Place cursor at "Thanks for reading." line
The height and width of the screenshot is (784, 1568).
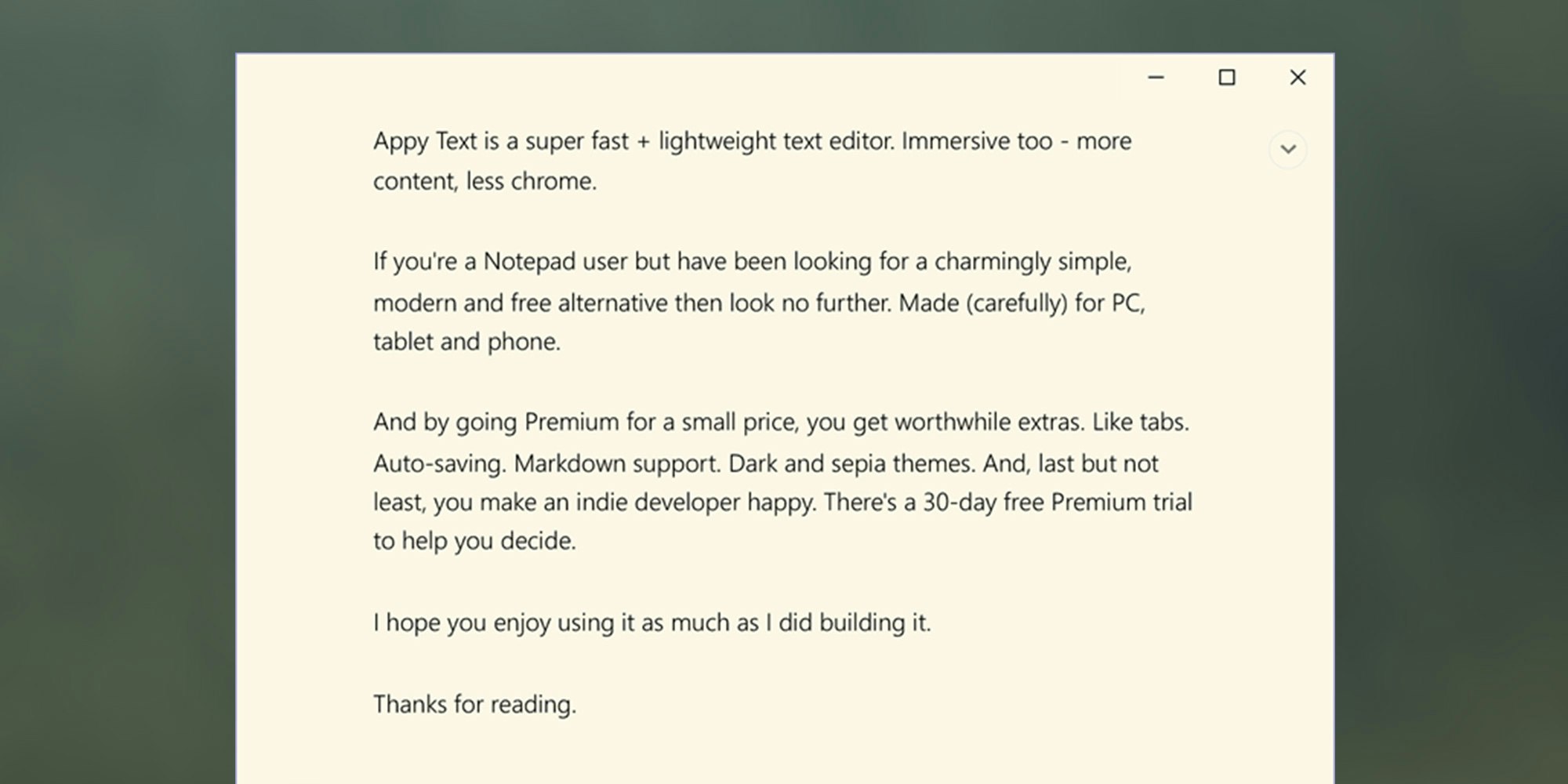[x=474, y=704]
